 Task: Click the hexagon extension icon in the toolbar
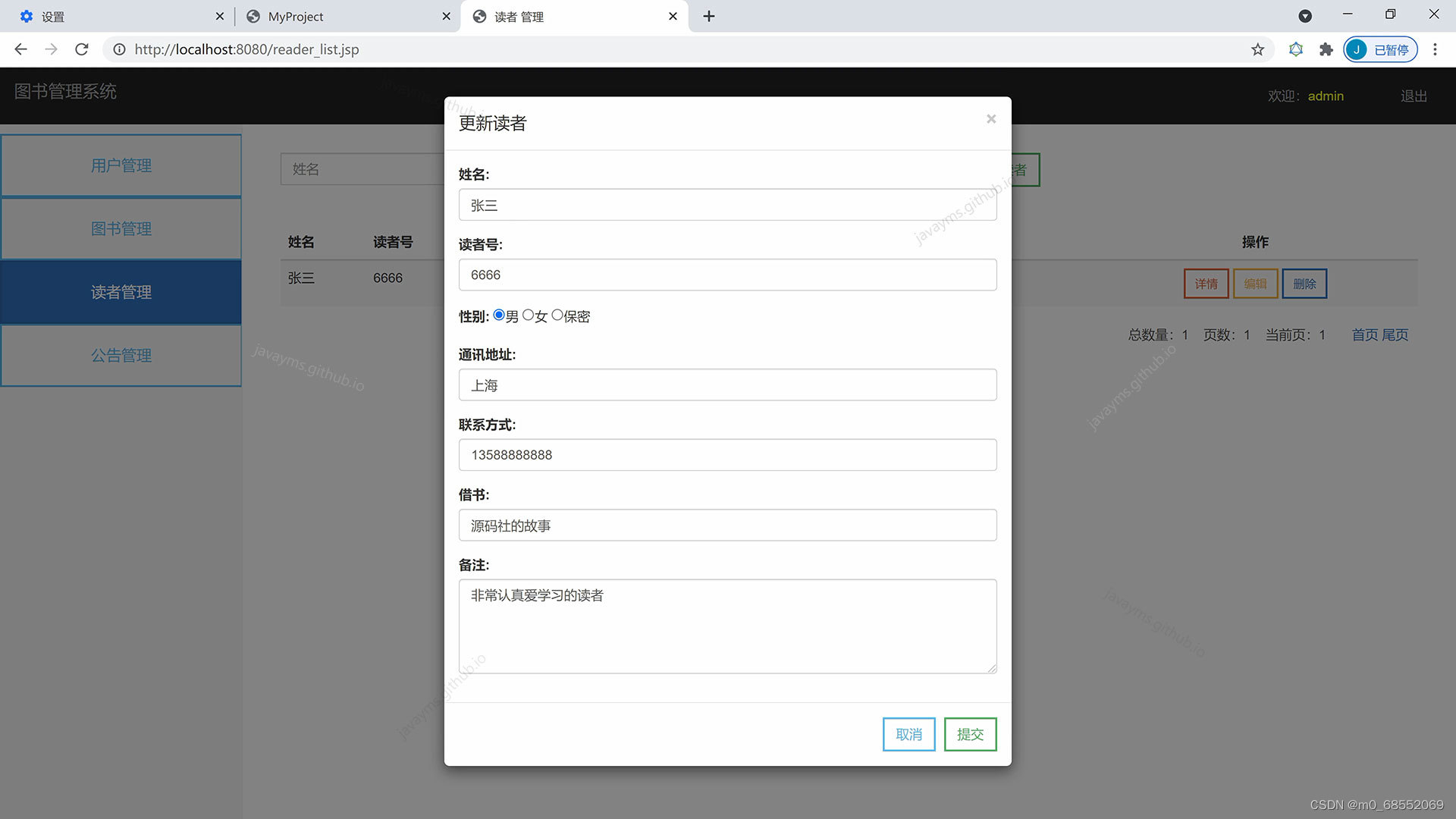[x=1295, y=49]
